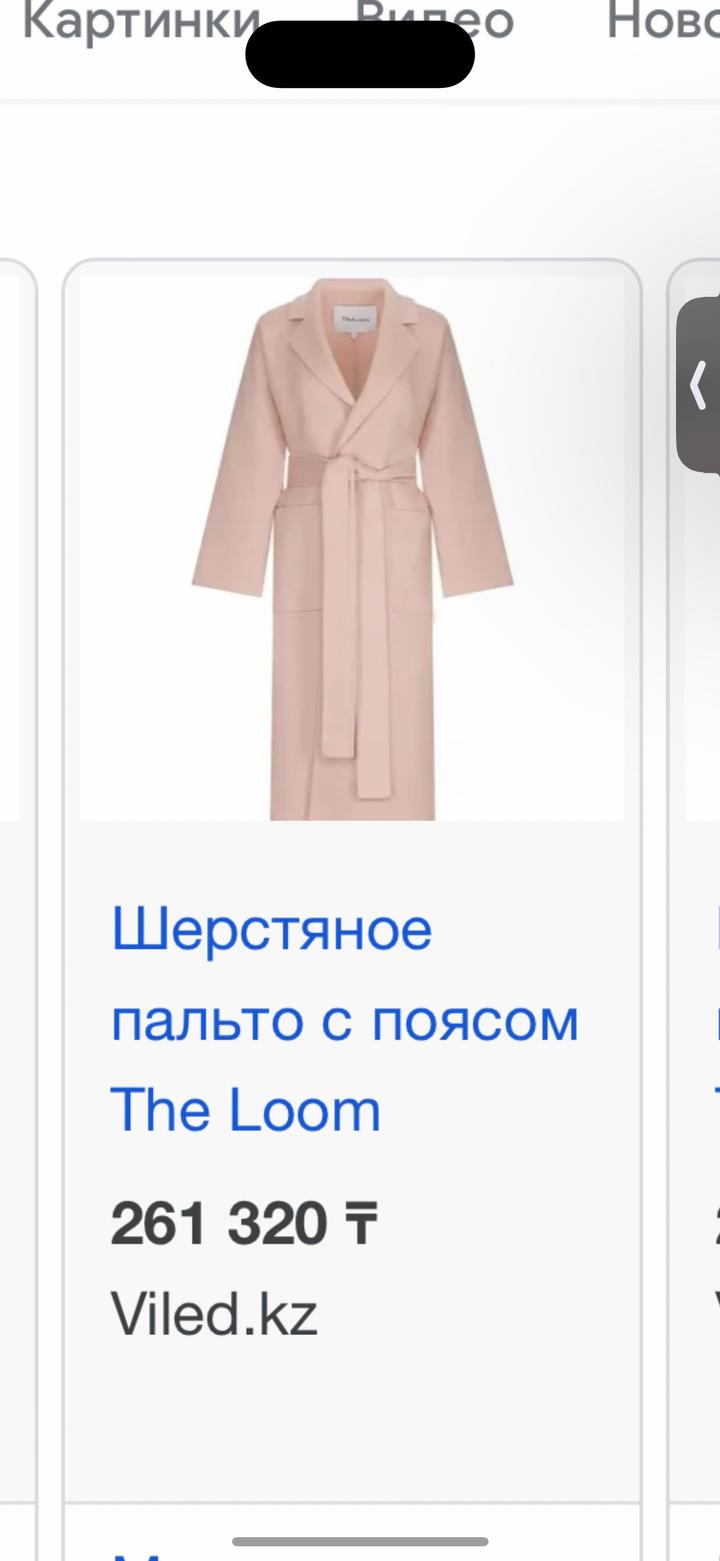Open the pink belted coat product image
The image size is (720, 1561).
click(352, 549)
